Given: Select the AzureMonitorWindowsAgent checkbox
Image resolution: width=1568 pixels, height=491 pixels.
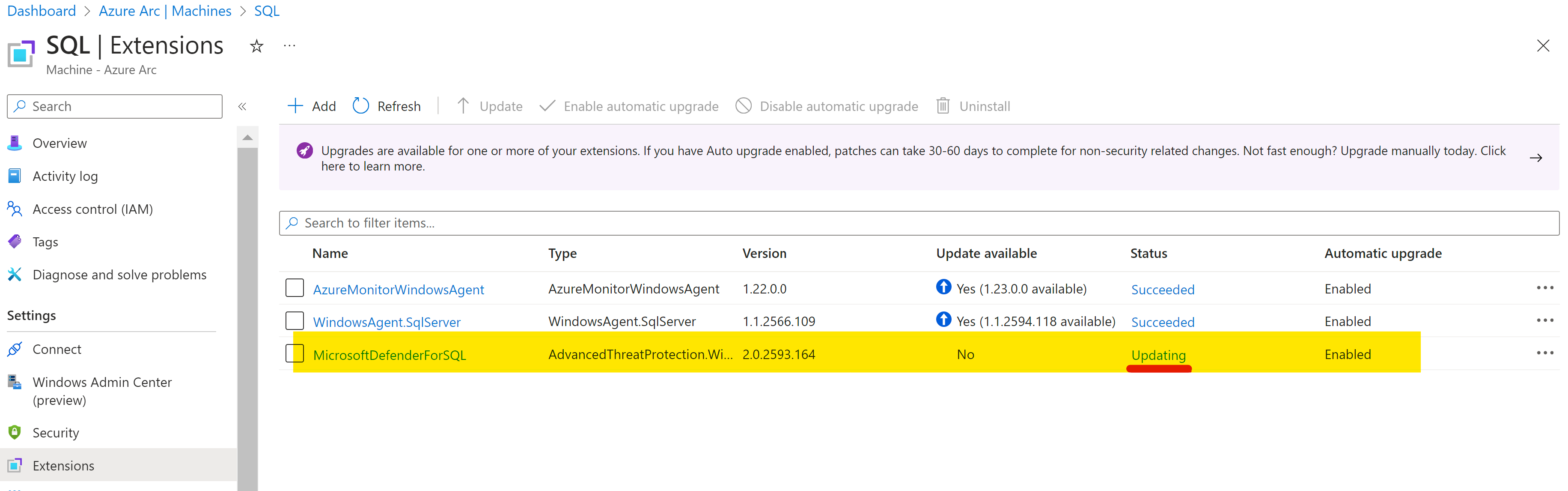Looking at the screenshot, I should (295, 288).
